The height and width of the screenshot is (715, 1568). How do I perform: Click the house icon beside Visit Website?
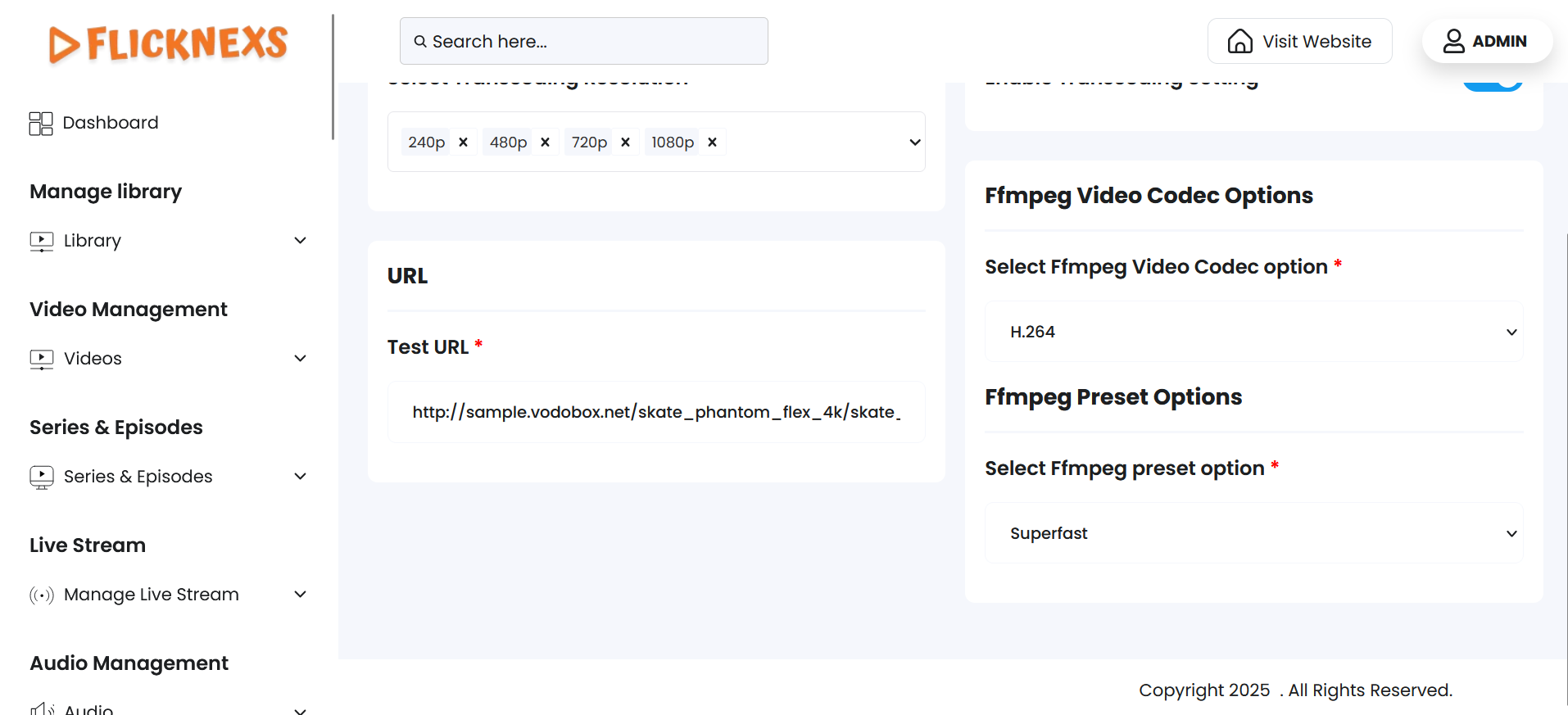(1239, 41)
